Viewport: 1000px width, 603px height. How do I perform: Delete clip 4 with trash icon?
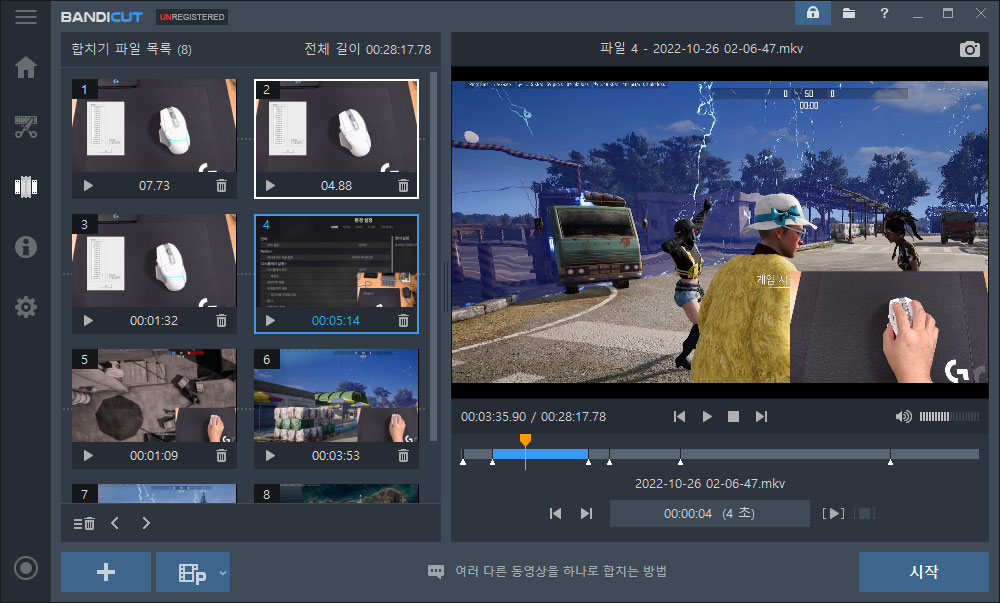pyautogui.click(x=403, y=321)
